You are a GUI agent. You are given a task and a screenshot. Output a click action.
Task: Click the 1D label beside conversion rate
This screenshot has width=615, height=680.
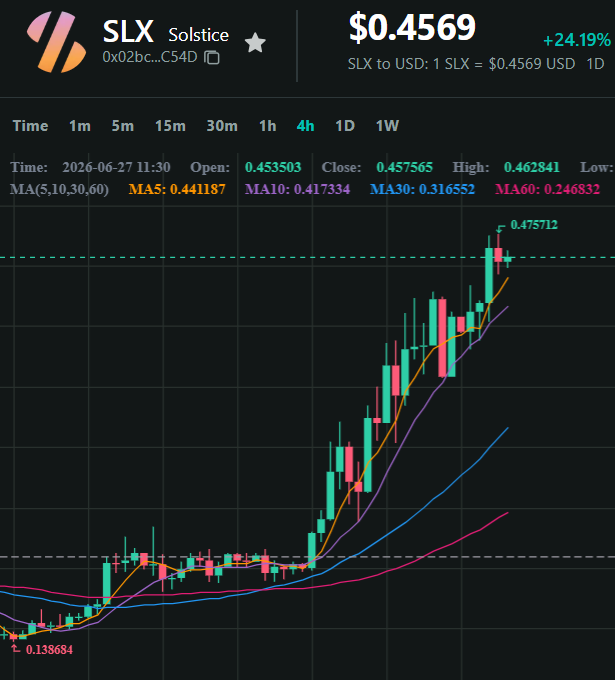click(x=595, y=64)
